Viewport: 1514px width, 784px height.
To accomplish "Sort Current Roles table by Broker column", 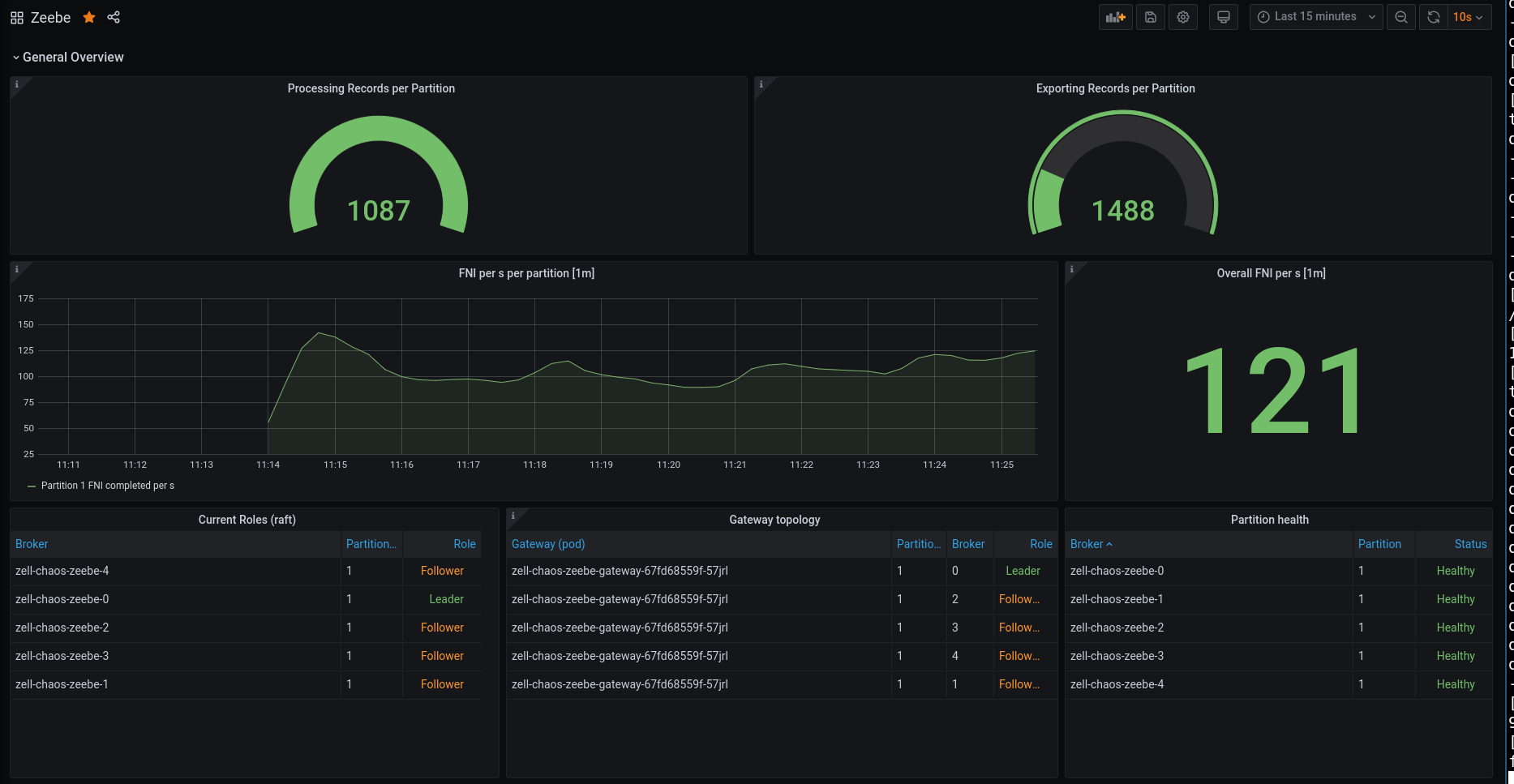I will pyautogui.click(x=32, y=544).
